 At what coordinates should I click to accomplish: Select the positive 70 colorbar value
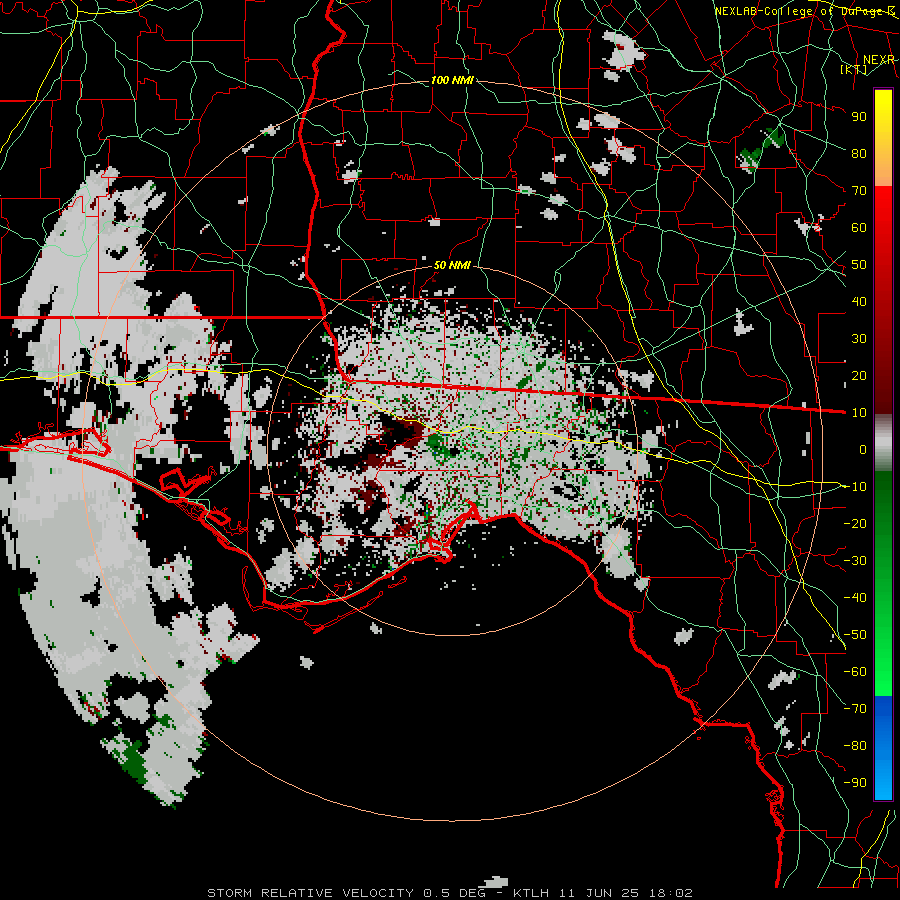point(859,191)
